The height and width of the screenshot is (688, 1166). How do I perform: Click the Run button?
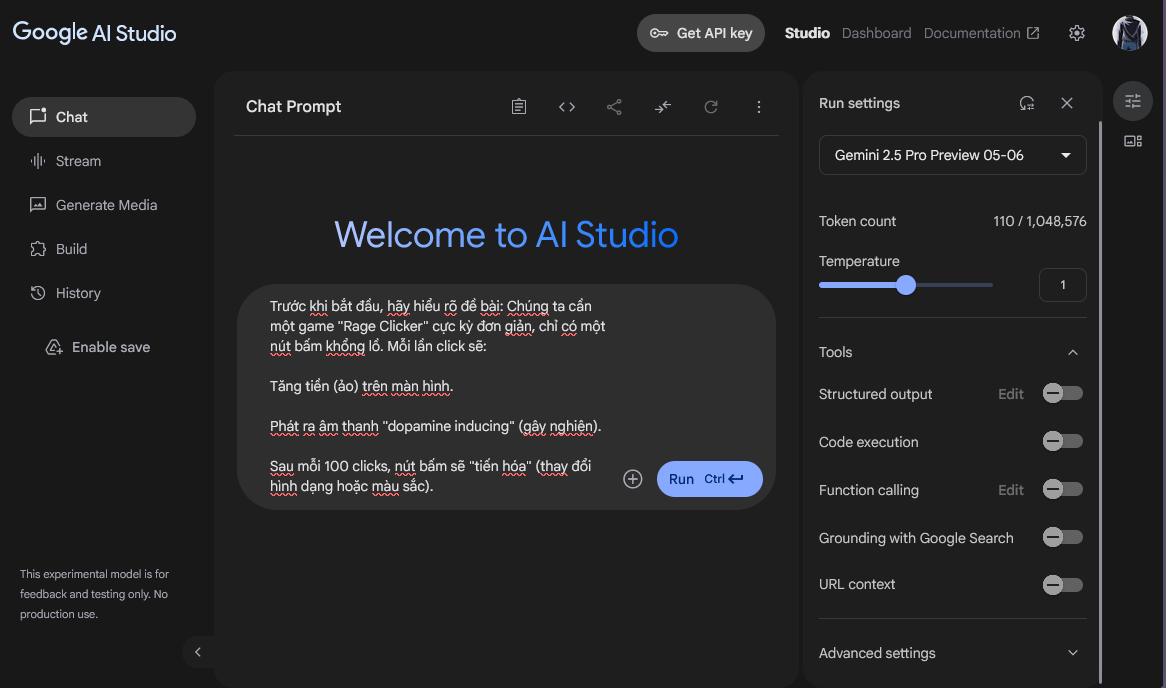(709, 479)
